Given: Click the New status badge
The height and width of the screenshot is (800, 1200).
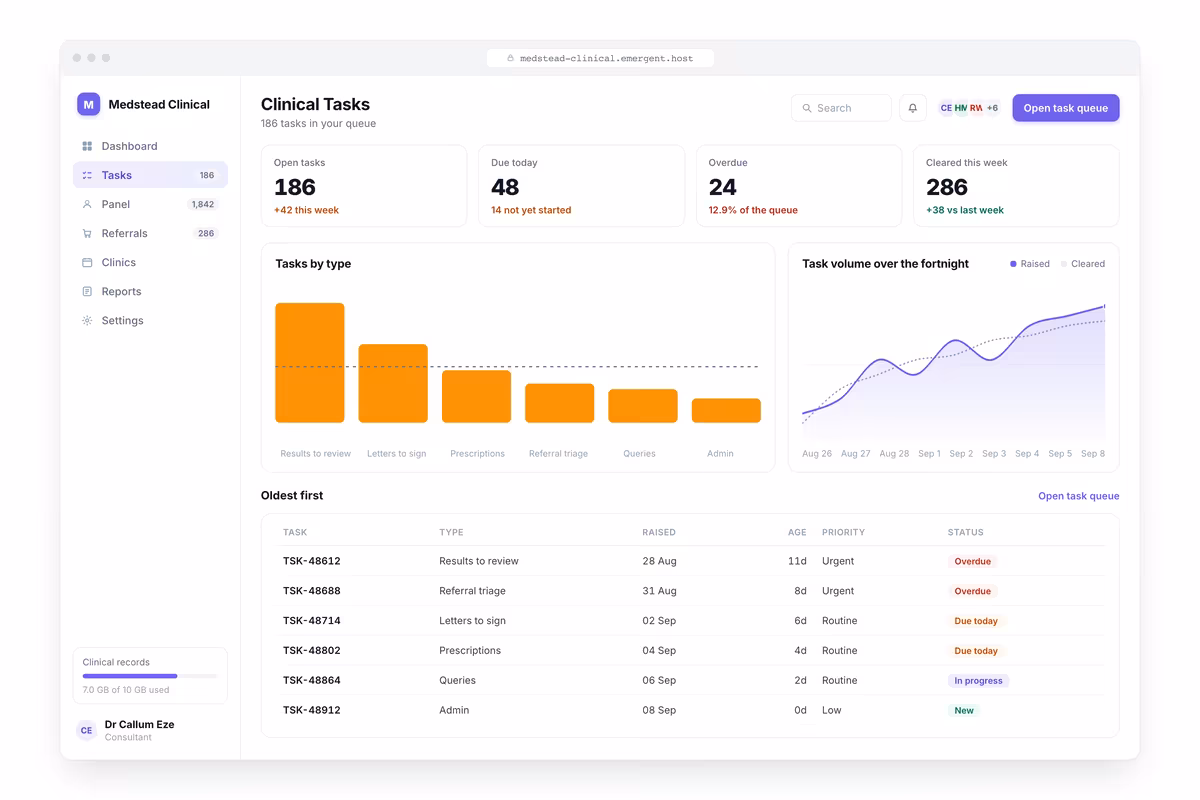Looking at the screenshot, I should coord(964,711).
